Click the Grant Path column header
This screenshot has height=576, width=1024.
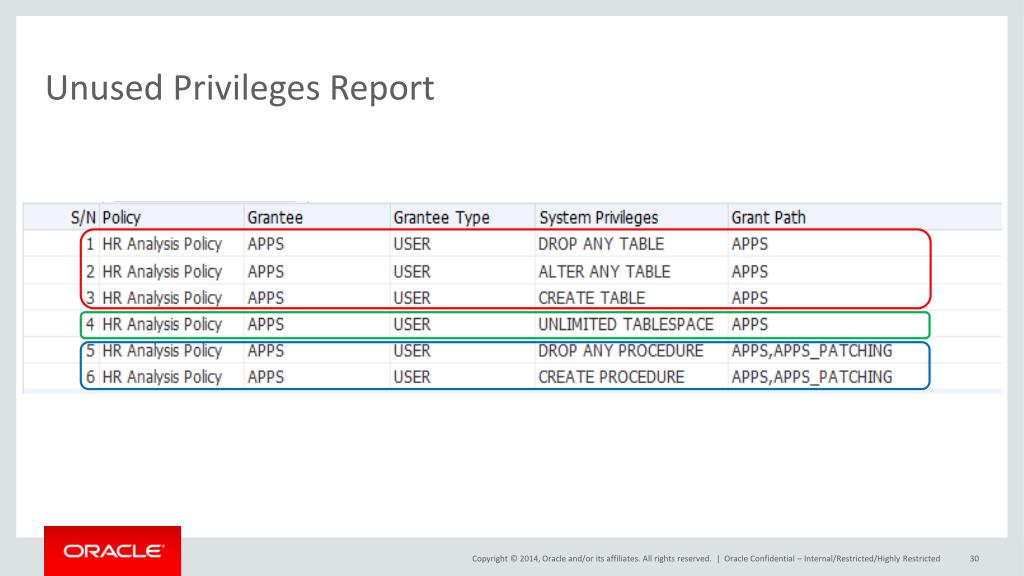click(x=769, y=217)
